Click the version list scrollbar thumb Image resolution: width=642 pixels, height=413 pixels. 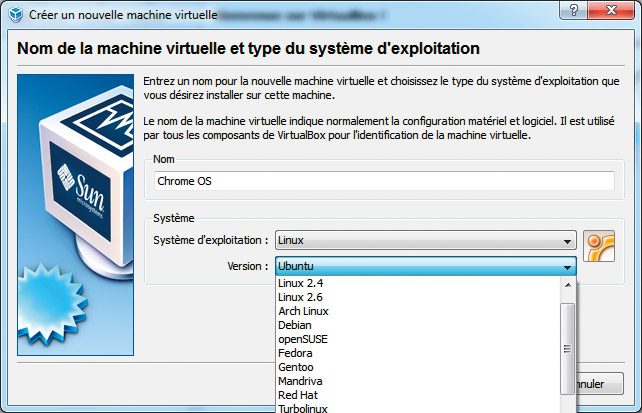click(567, 349)
